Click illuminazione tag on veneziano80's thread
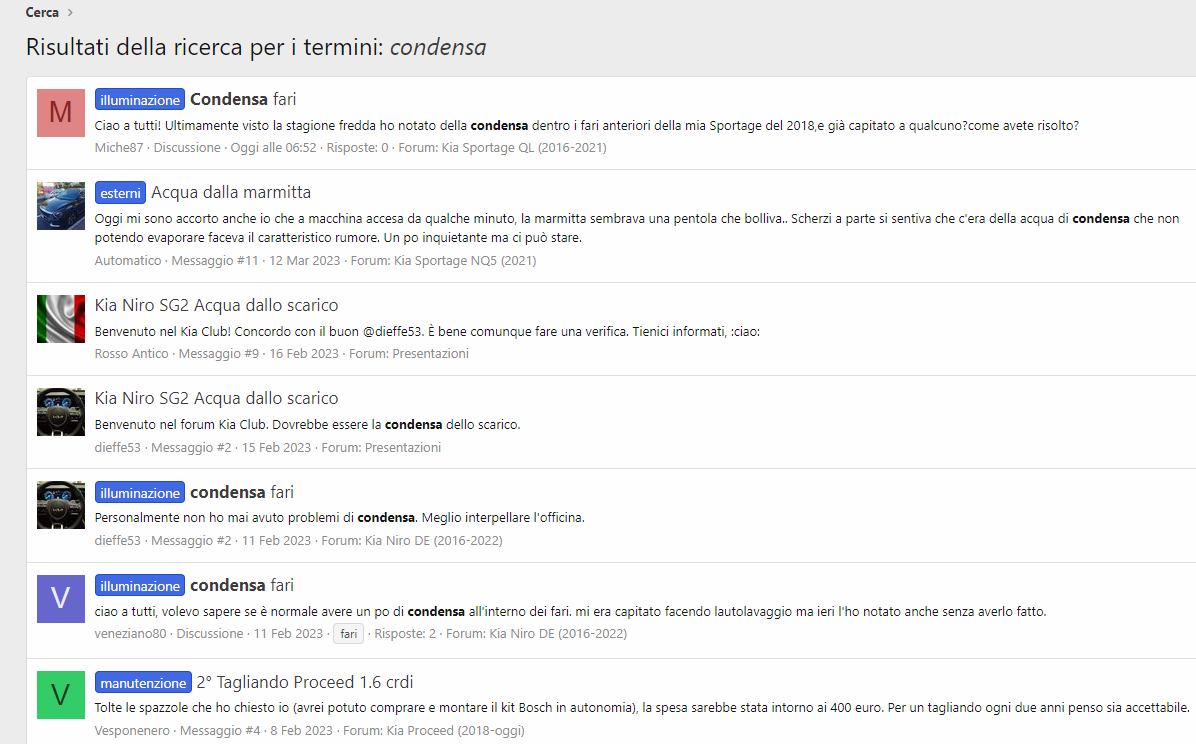Screen dimensions: 1196x744 click(140, 586)
